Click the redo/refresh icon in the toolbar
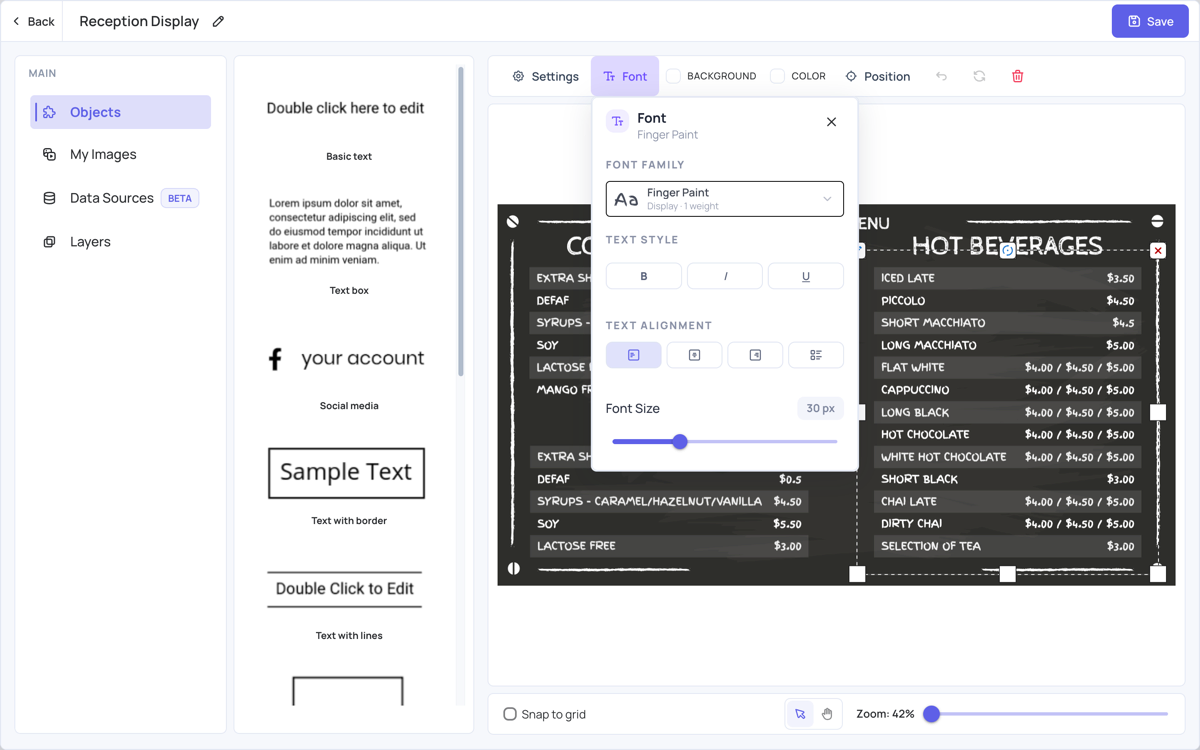 point(979,76)
